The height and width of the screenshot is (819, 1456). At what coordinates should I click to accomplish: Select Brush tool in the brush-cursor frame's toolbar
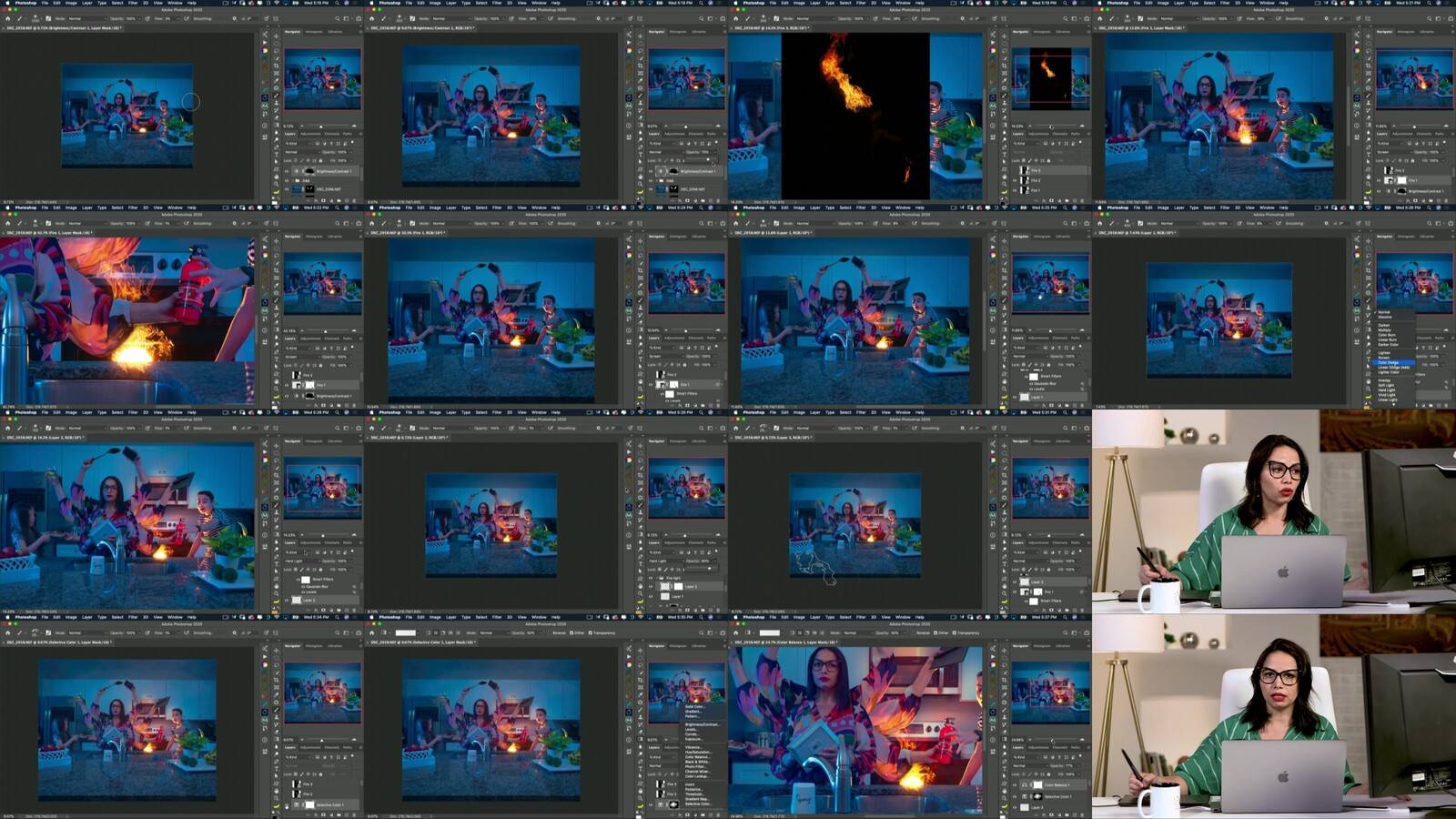(277, 96)
